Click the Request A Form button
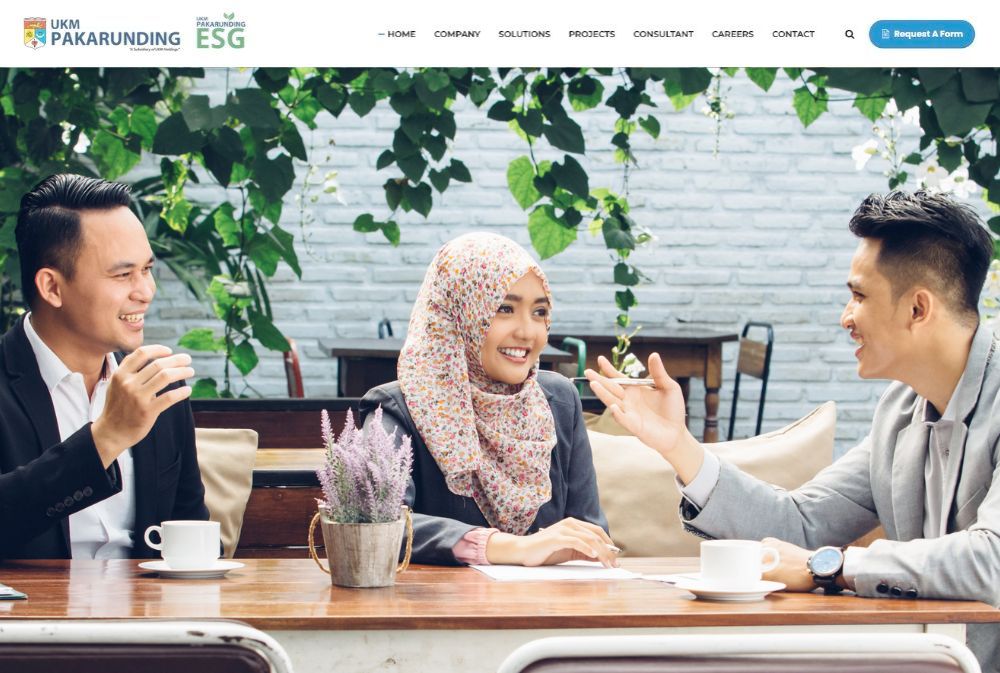Image resolution: width=1000 pixels, height=673 pixels. click(922, 34)
